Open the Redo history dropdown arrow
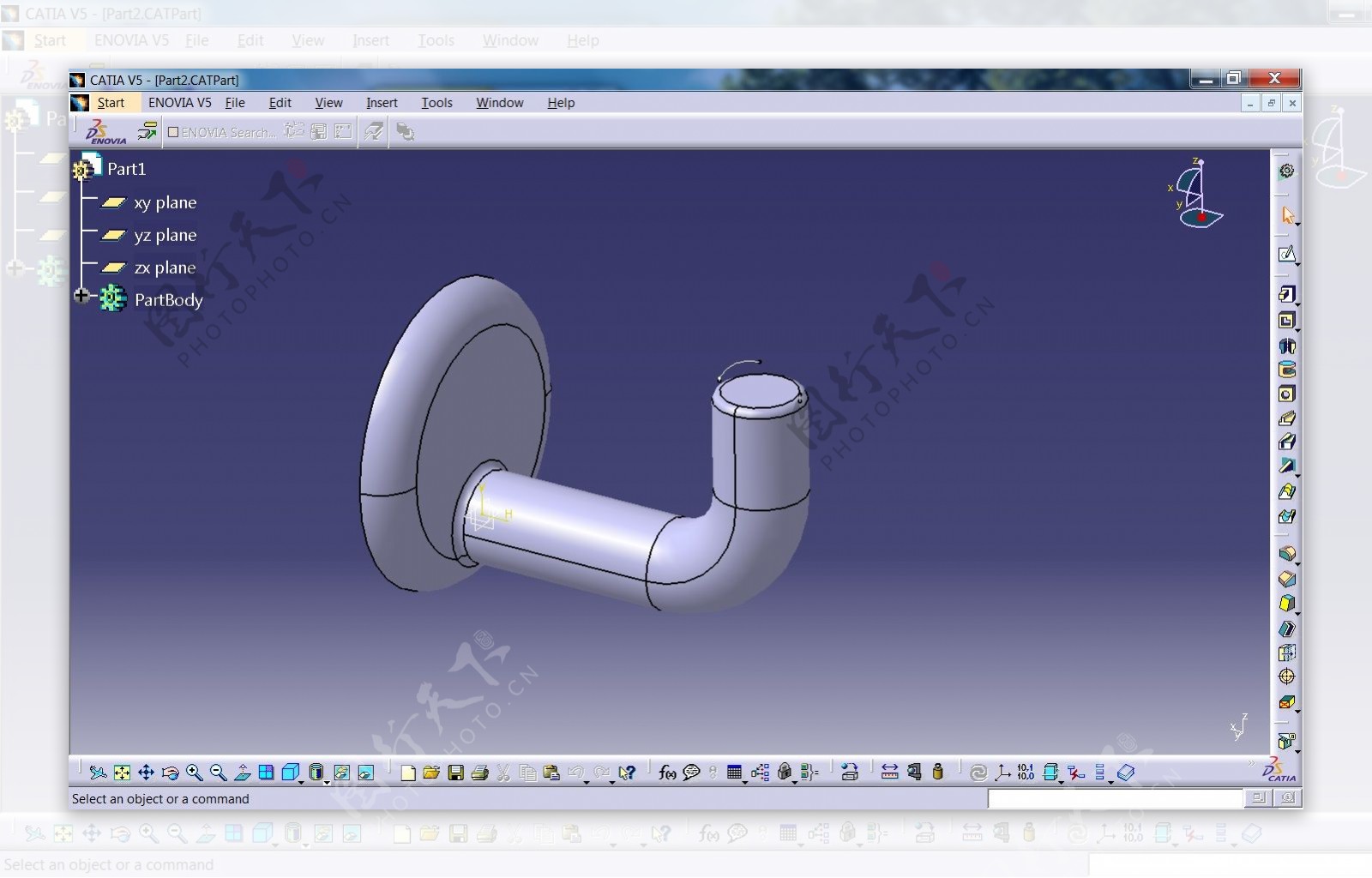This screenshot has height=878, width=1372. 612,781
